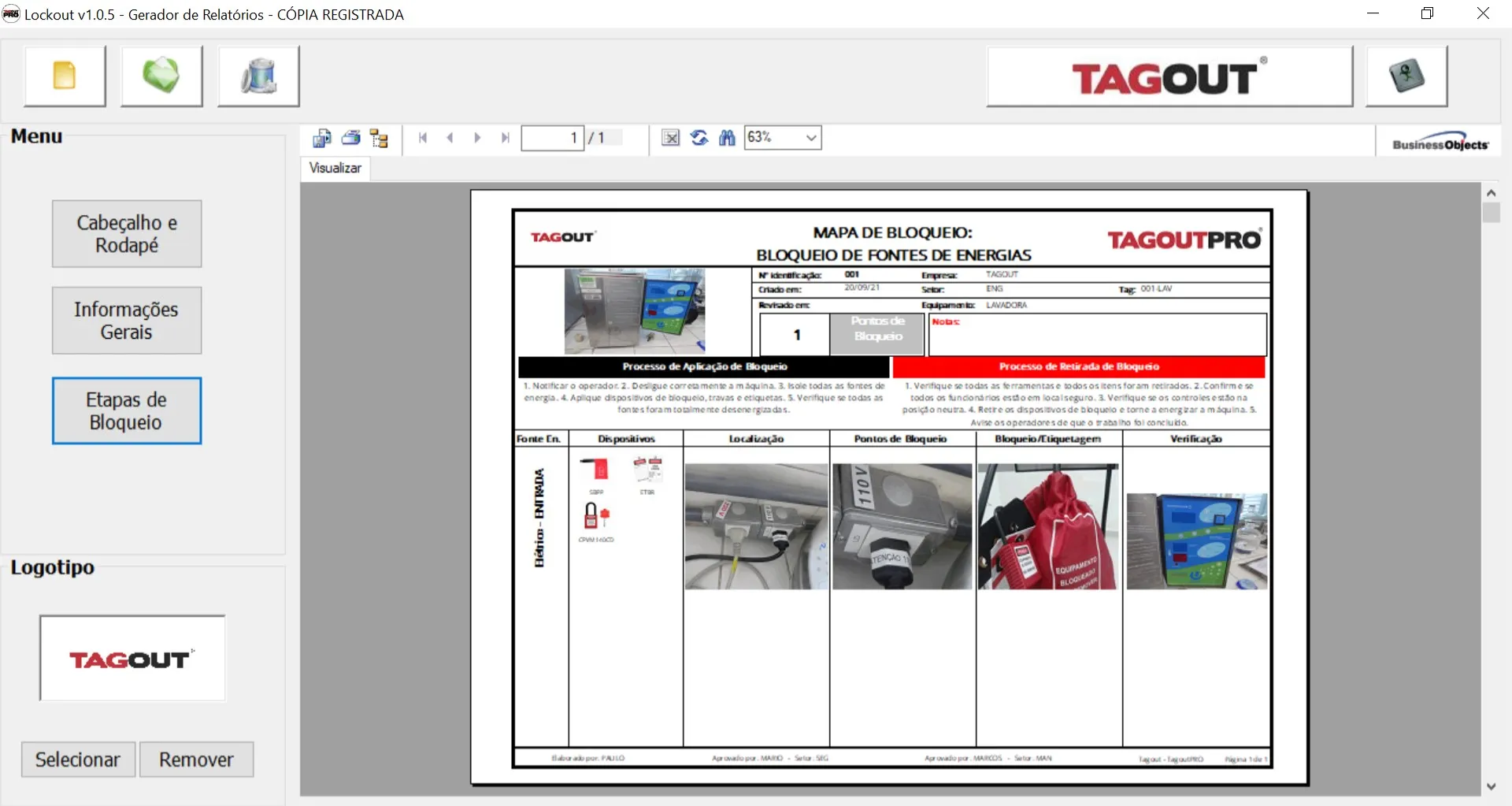
Task: Go to next page arrow
Action: (x=477, y=138)
